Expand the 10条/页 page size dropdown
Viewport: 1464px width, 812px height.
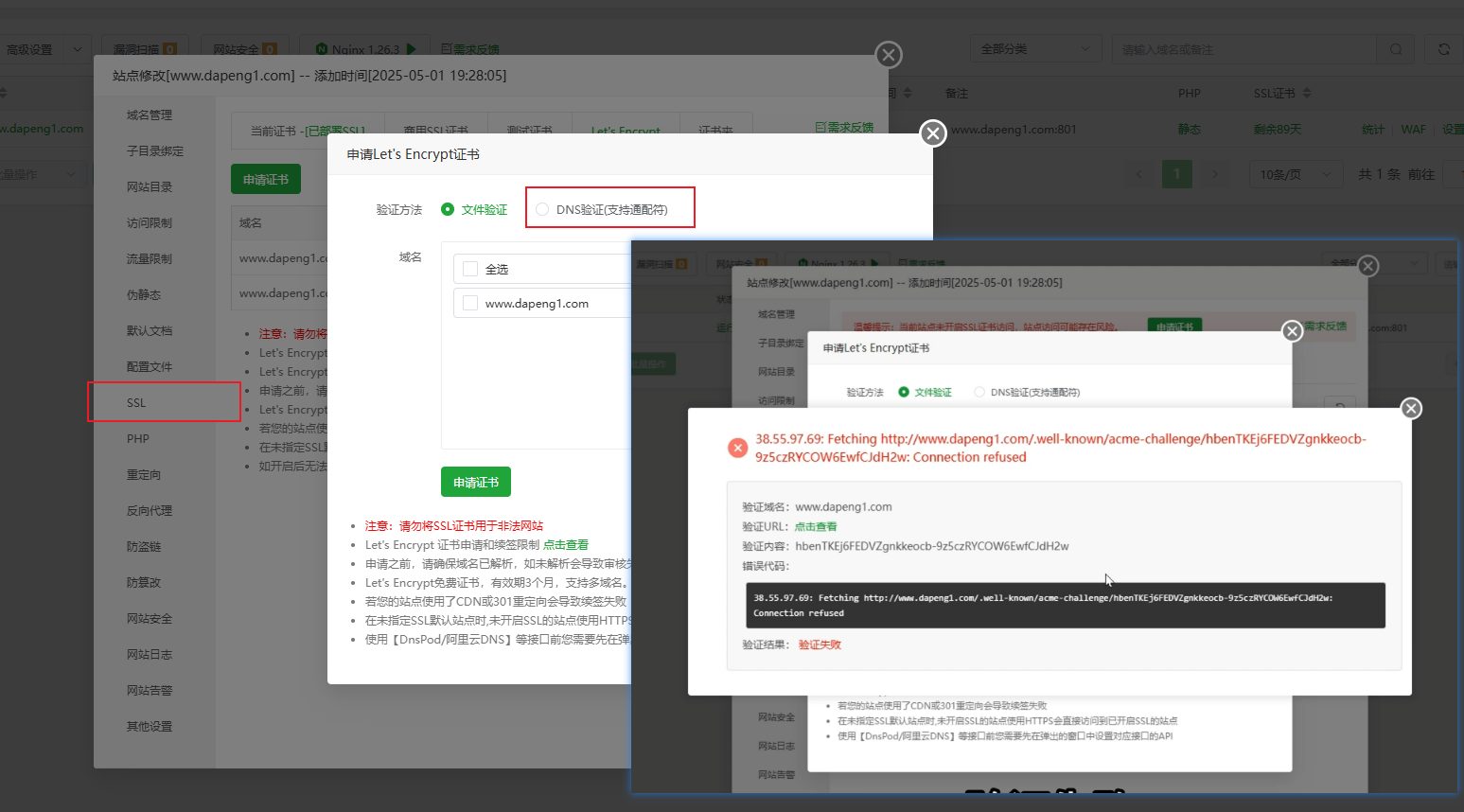click(x=1294, y=174)
